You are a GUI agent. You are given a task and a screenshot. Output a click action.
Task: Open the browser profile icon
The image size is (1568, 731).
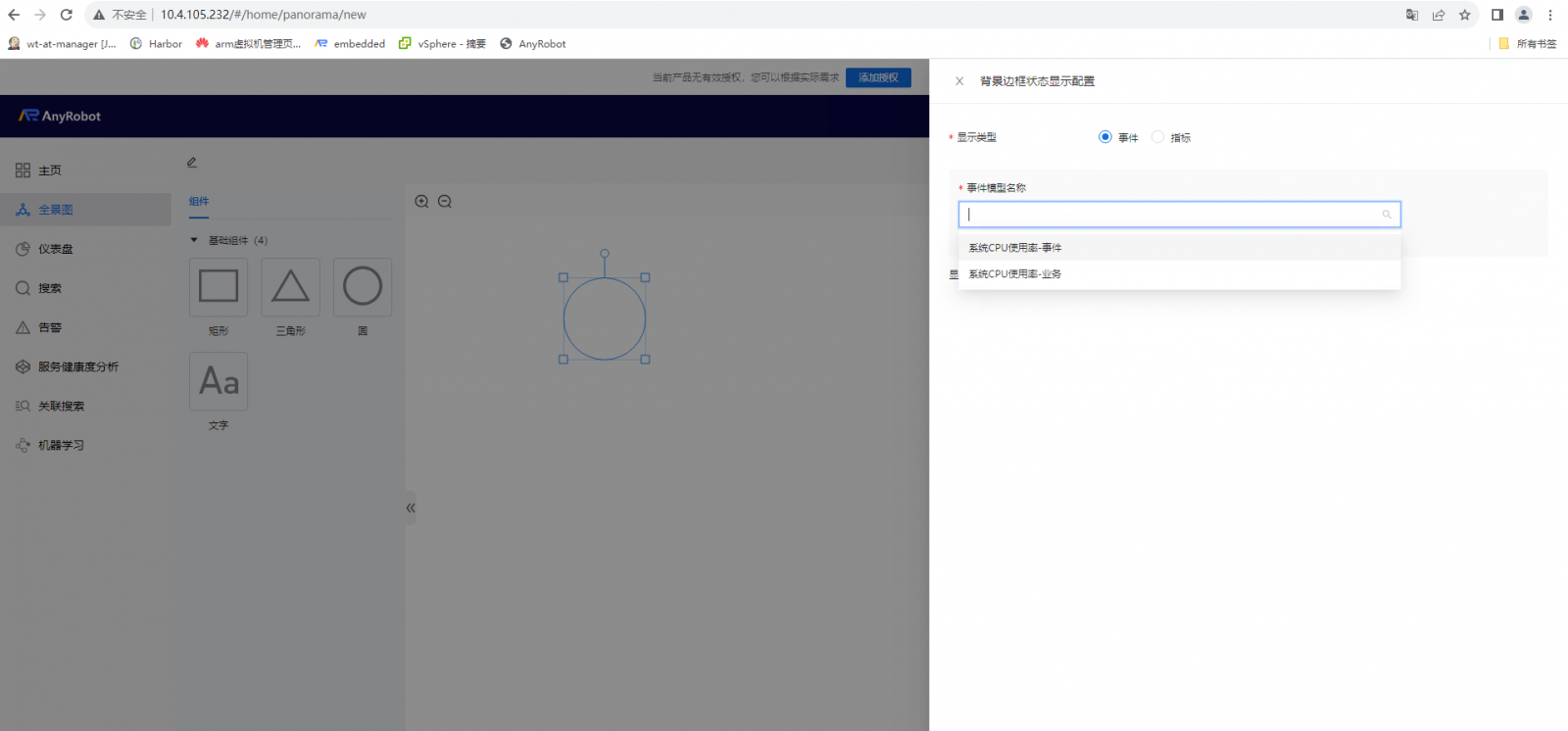tap(1524, 15)
